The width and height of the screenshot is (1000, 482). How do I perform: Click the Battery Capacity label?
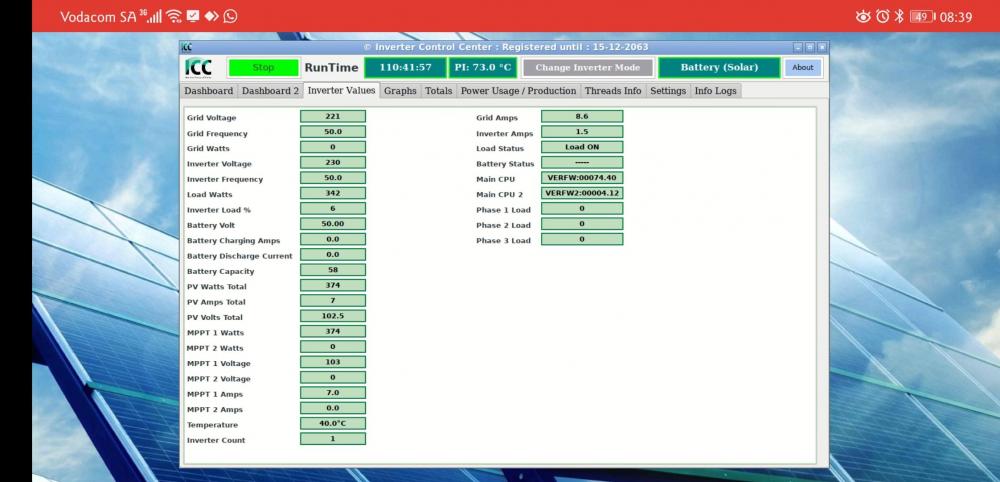pyautogui.click(x=220, y=272)
